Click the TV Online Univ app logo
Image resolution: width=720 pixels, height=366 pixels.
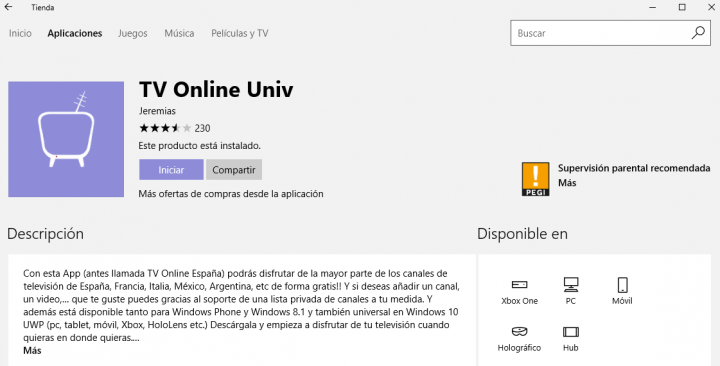click(66, 139)
